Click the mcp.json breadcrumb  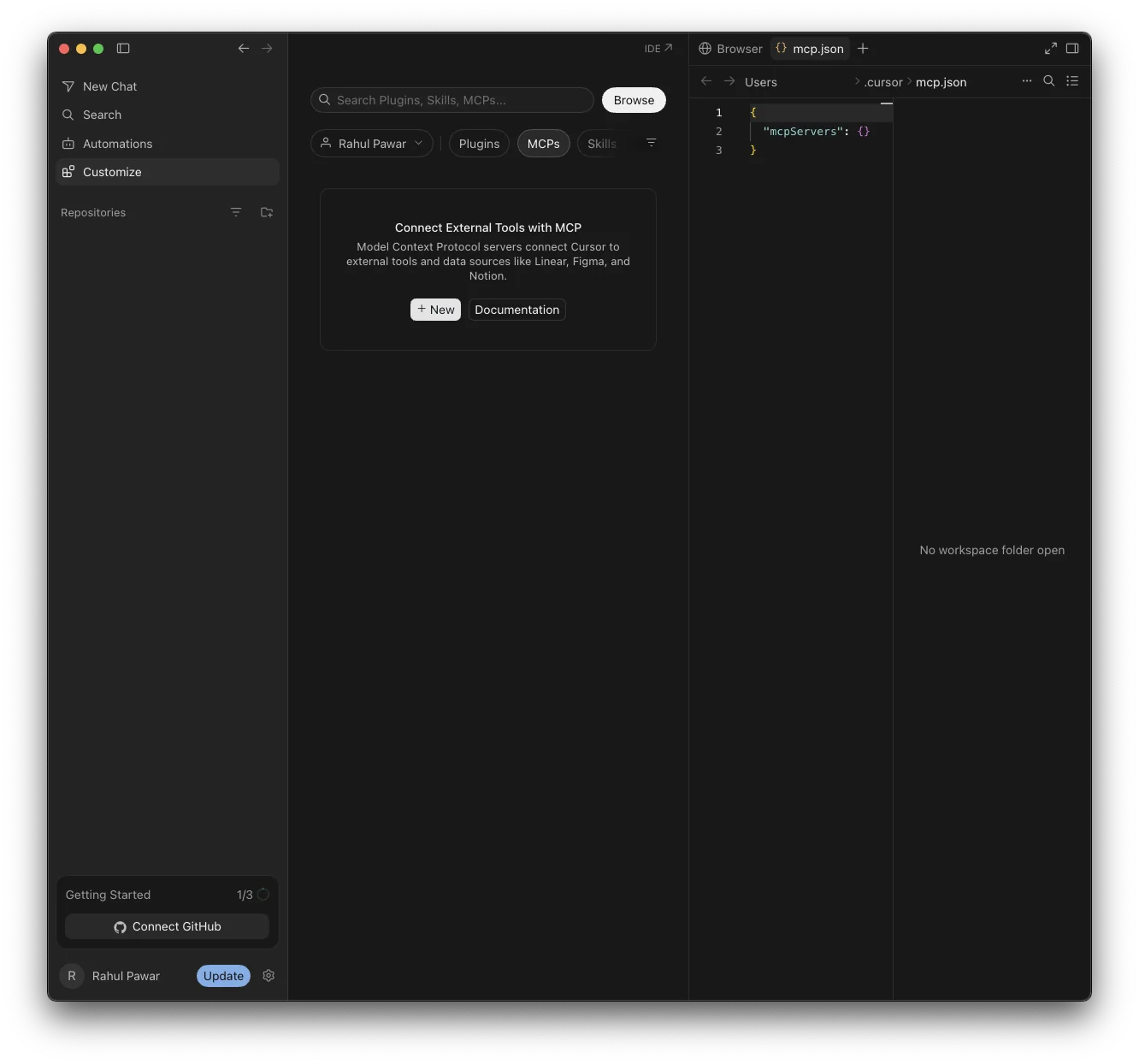[941, 82]
